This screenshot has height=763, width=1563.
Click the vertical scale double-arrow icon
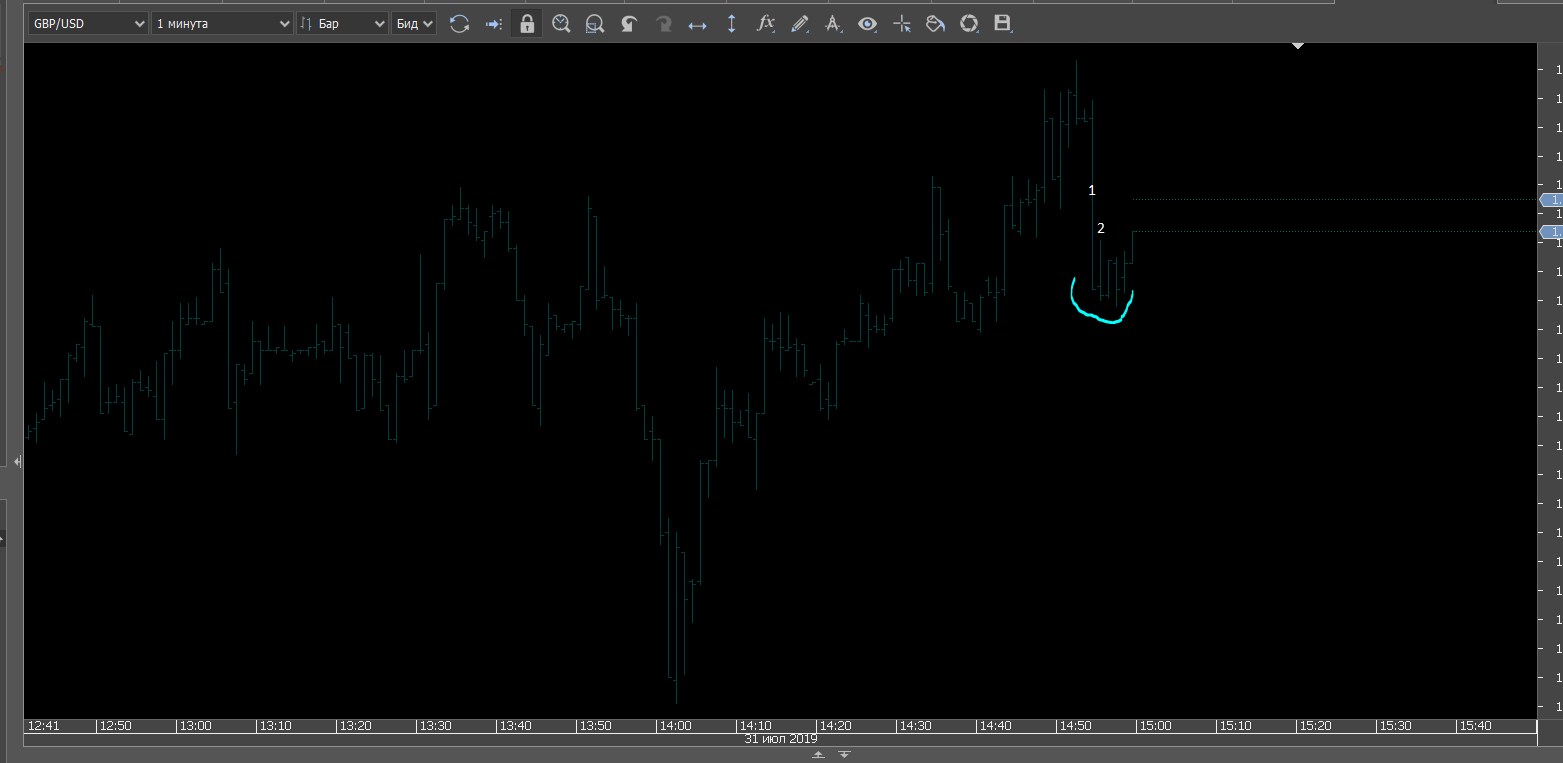(731, 23)
